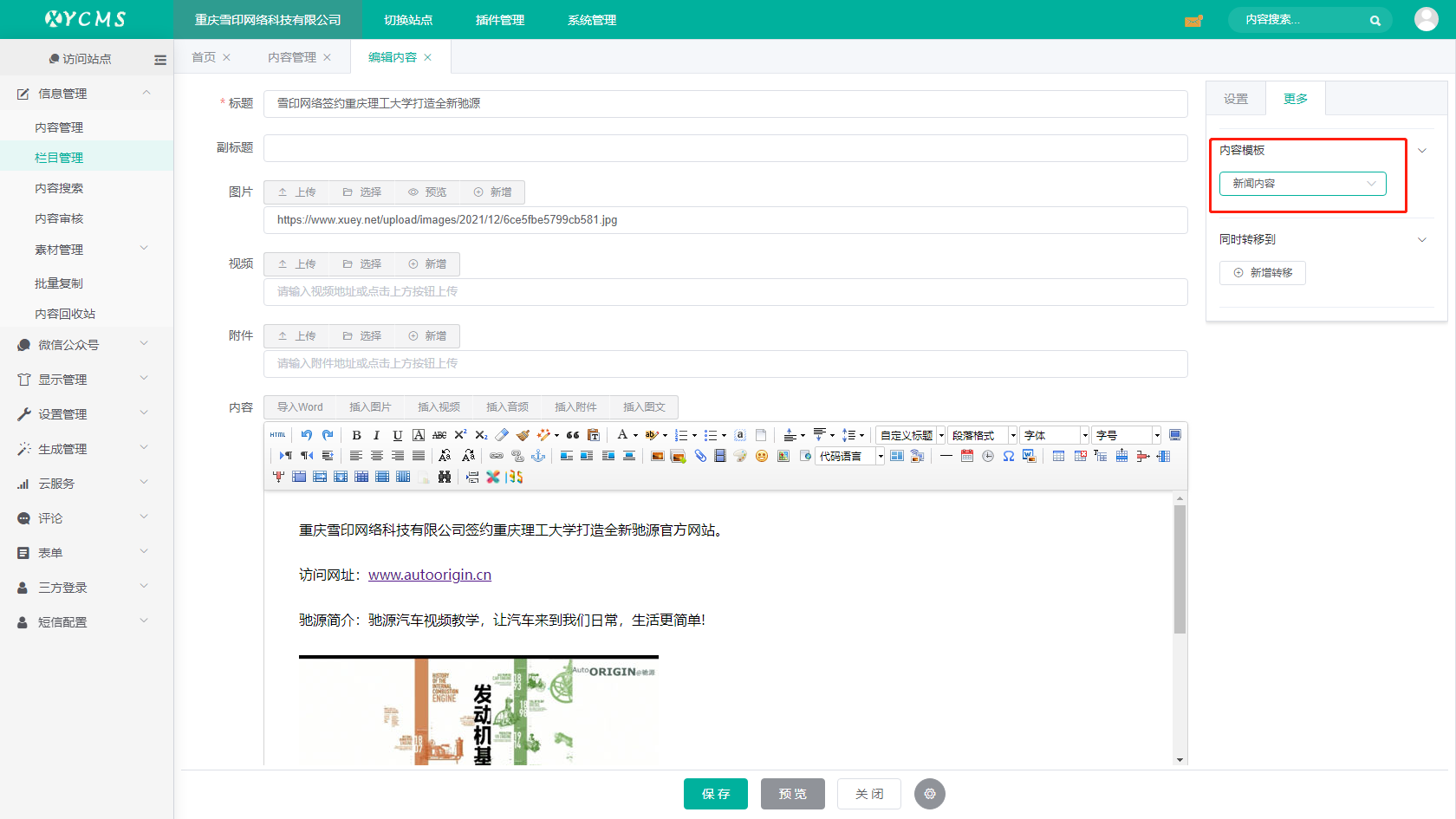
Task: Expand the 设置管理 sidebar menu
Action: 87,414
